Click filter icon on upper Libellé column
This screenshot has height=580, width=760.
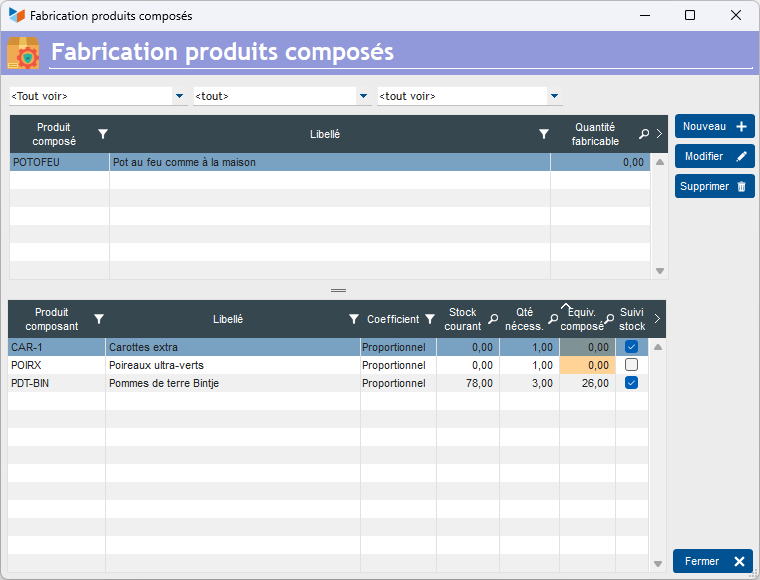(544, 134)
